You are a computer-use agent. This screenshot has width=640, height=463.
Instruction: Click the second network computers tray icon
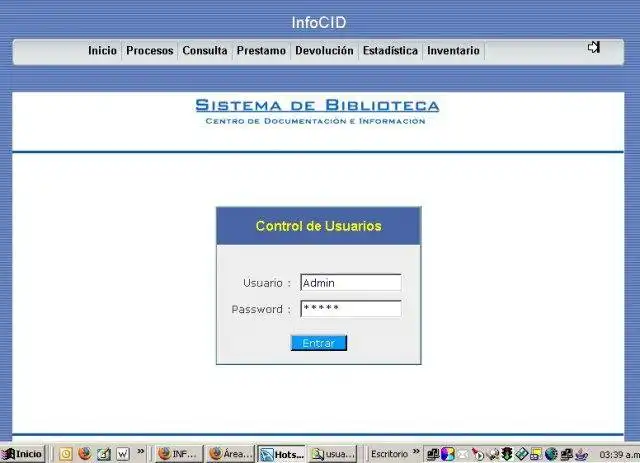pyautogui.click(x=566, y=454)
